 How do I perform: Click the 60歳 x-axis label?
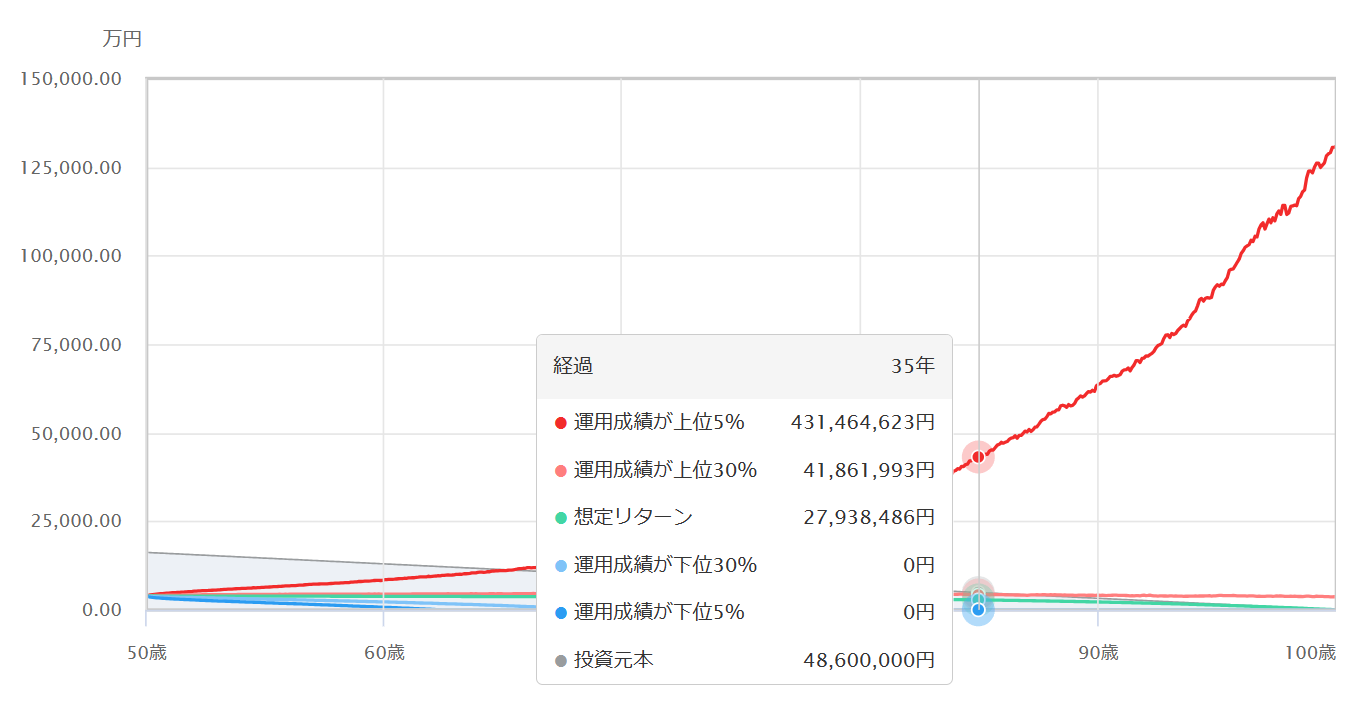(x=384, y=653)
